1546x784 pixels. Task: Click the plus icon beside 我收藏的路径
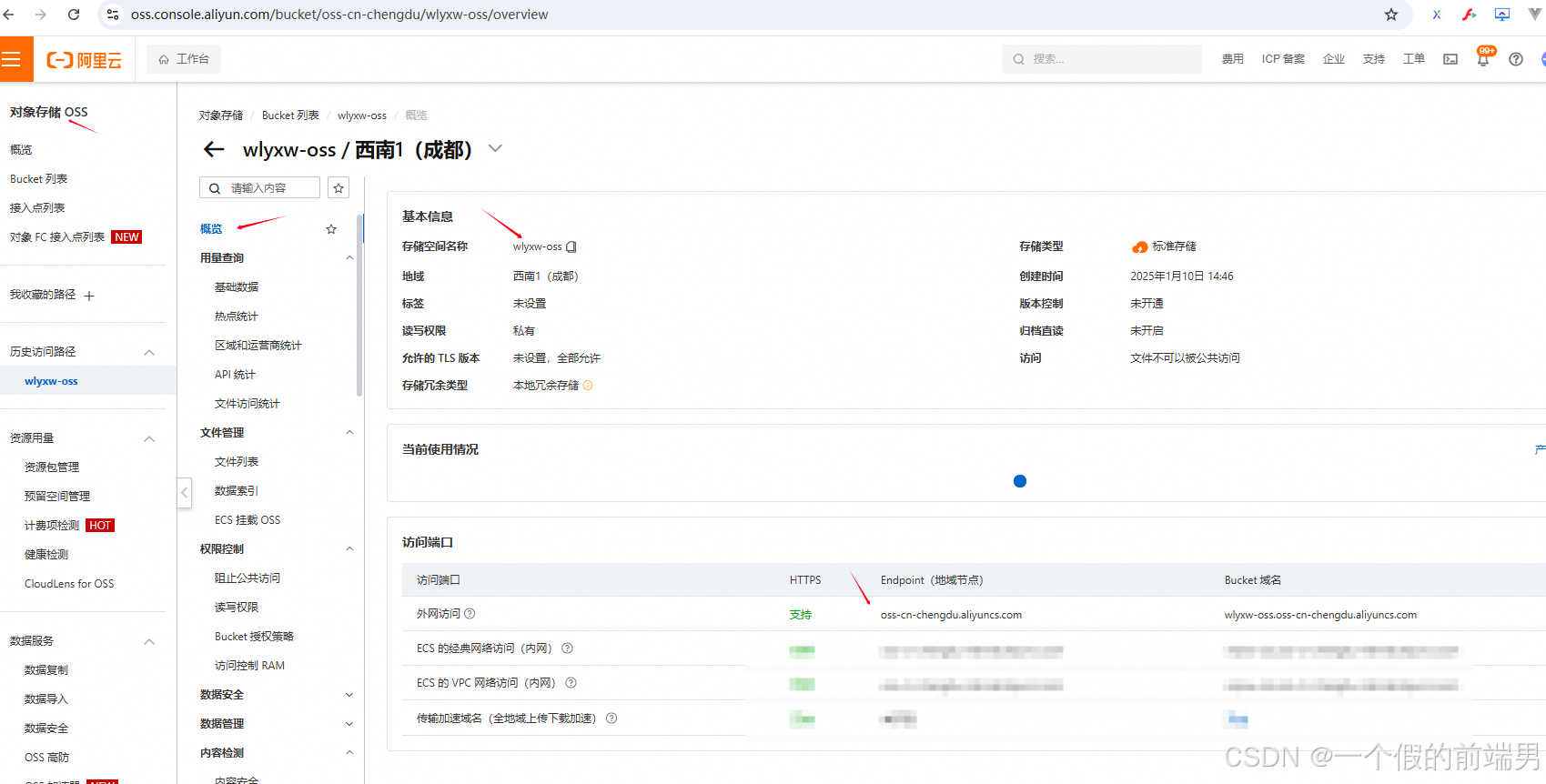89,296
